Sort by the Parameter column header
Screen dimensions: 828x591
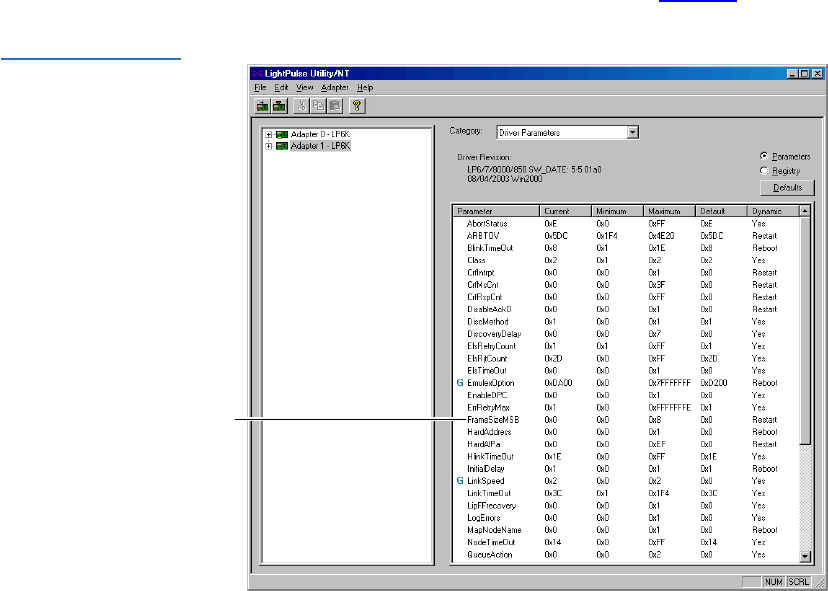[x=496, y=211]
